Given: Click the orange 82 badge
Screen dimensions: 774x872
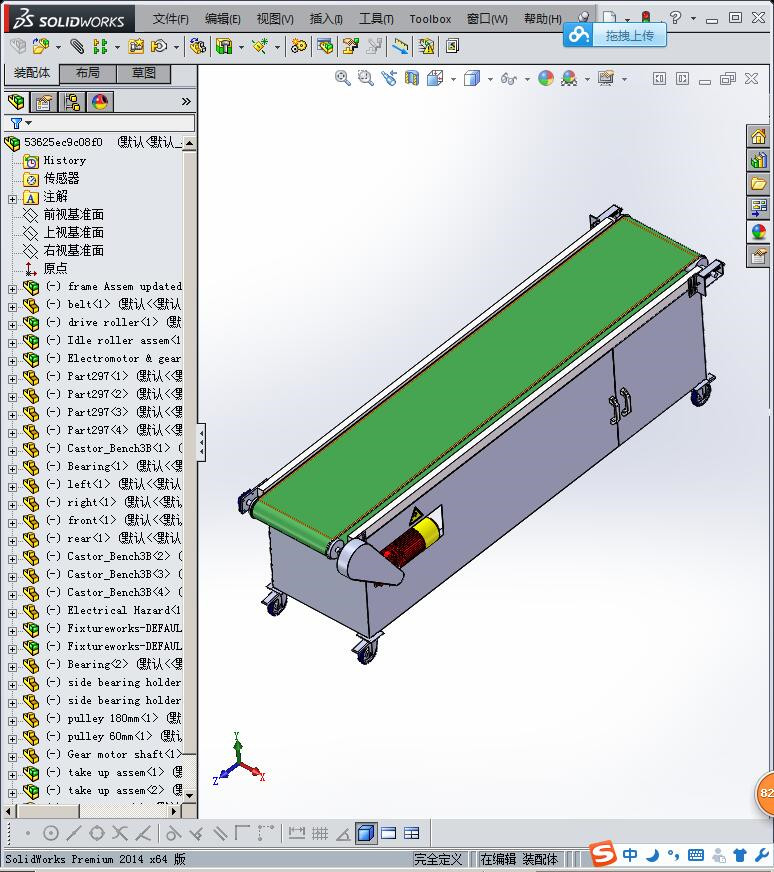Looking at the screenshot, I should [x=765, y=794].
